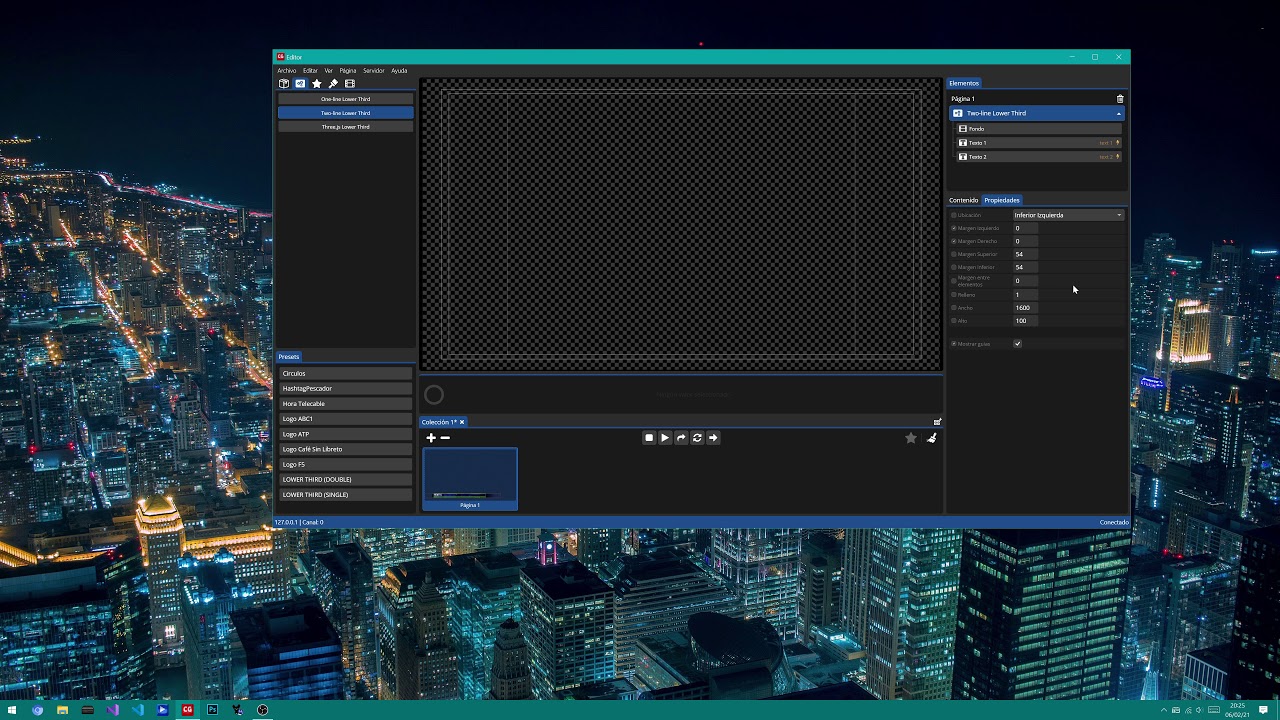The width and height of the screenshot is (1280, 720).
Task: Open the box/templates toolbar icon
Action: pos(284,84)
